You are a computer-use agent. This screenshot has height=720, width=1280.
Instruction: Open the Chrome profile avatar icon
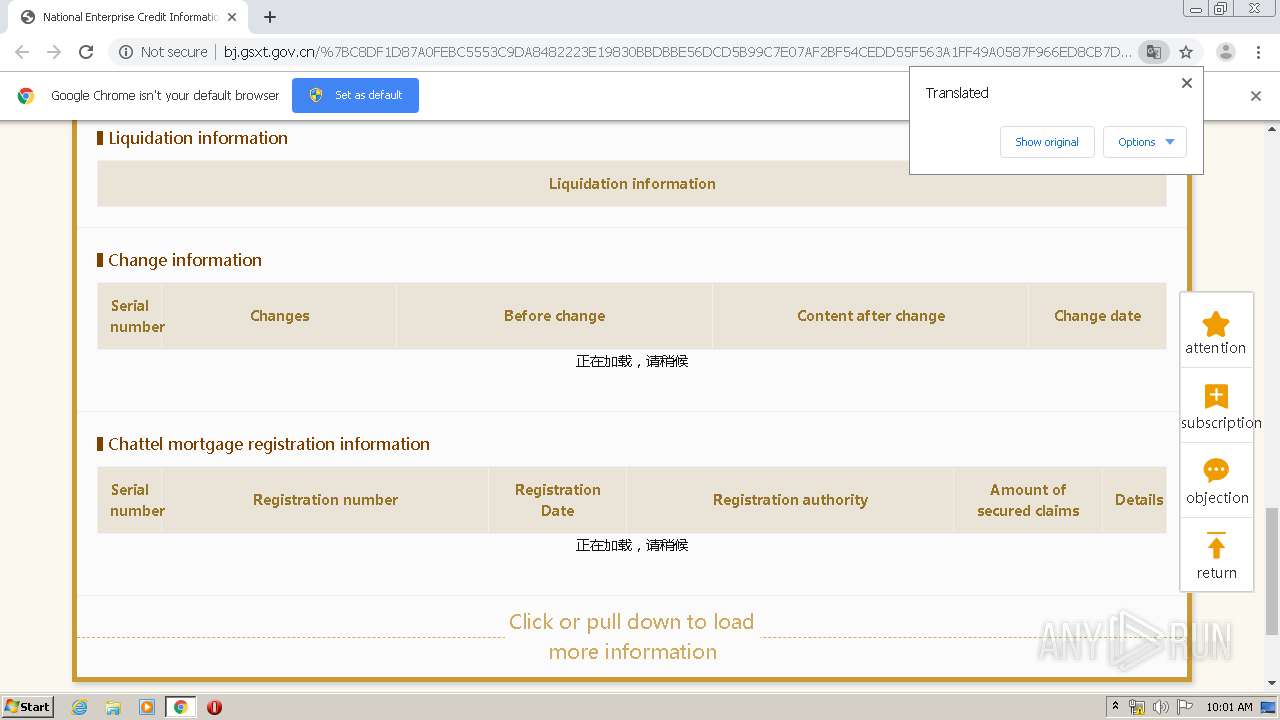coord(1225,52)
